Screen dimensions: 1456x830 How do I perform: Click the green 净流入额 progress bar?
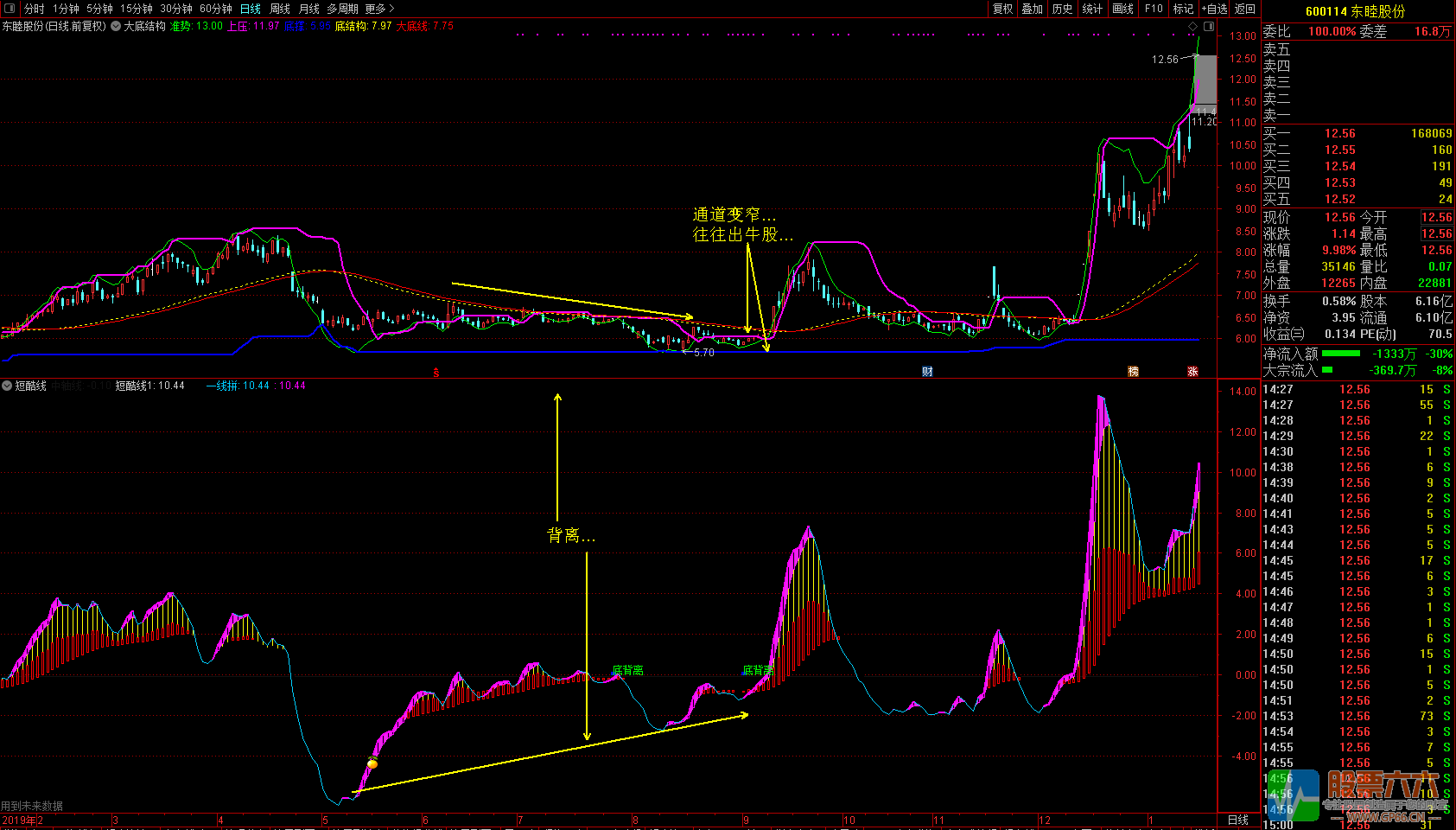pyautogui.click(x=1340, y=354)
